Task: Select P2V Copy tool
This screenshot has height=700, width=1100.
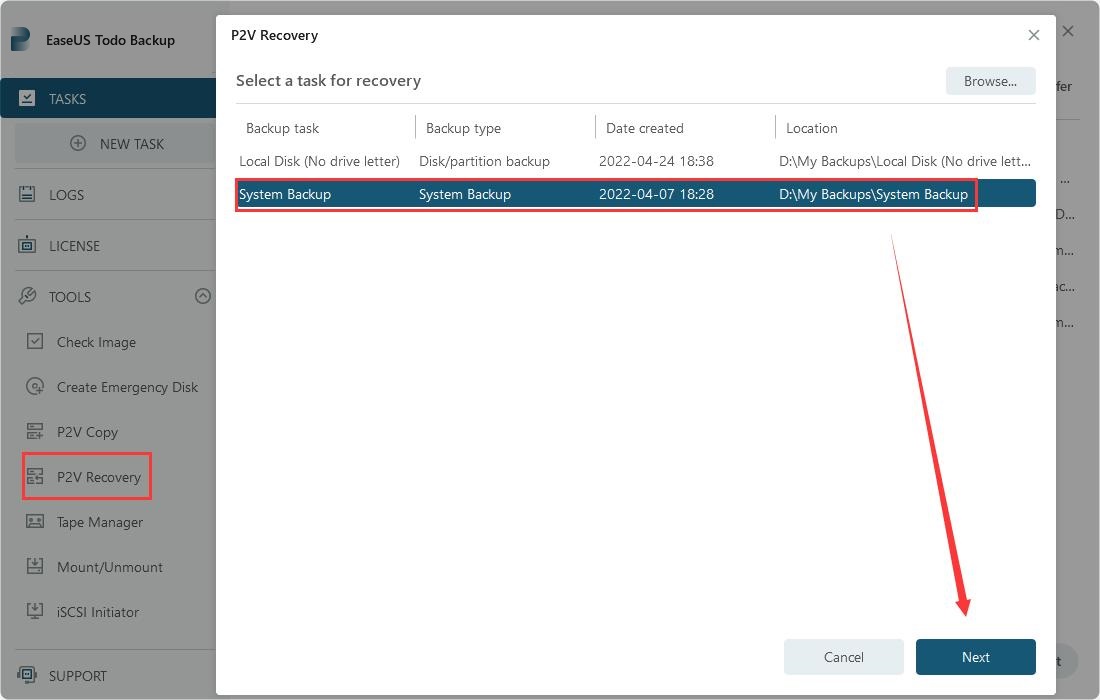Action: [x=87, y=432]
